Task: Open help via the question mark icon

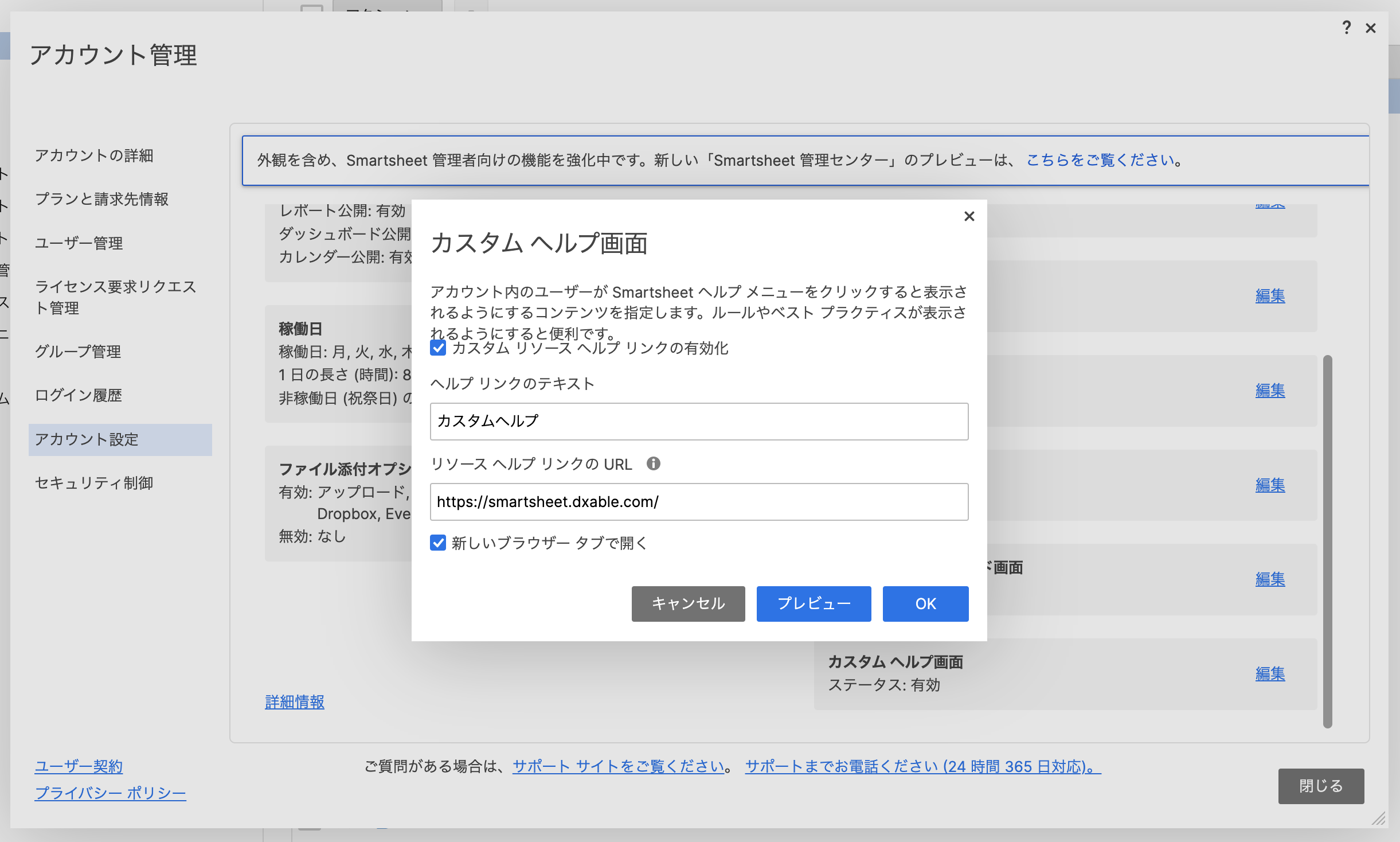Action: (x=1347, y=28)
